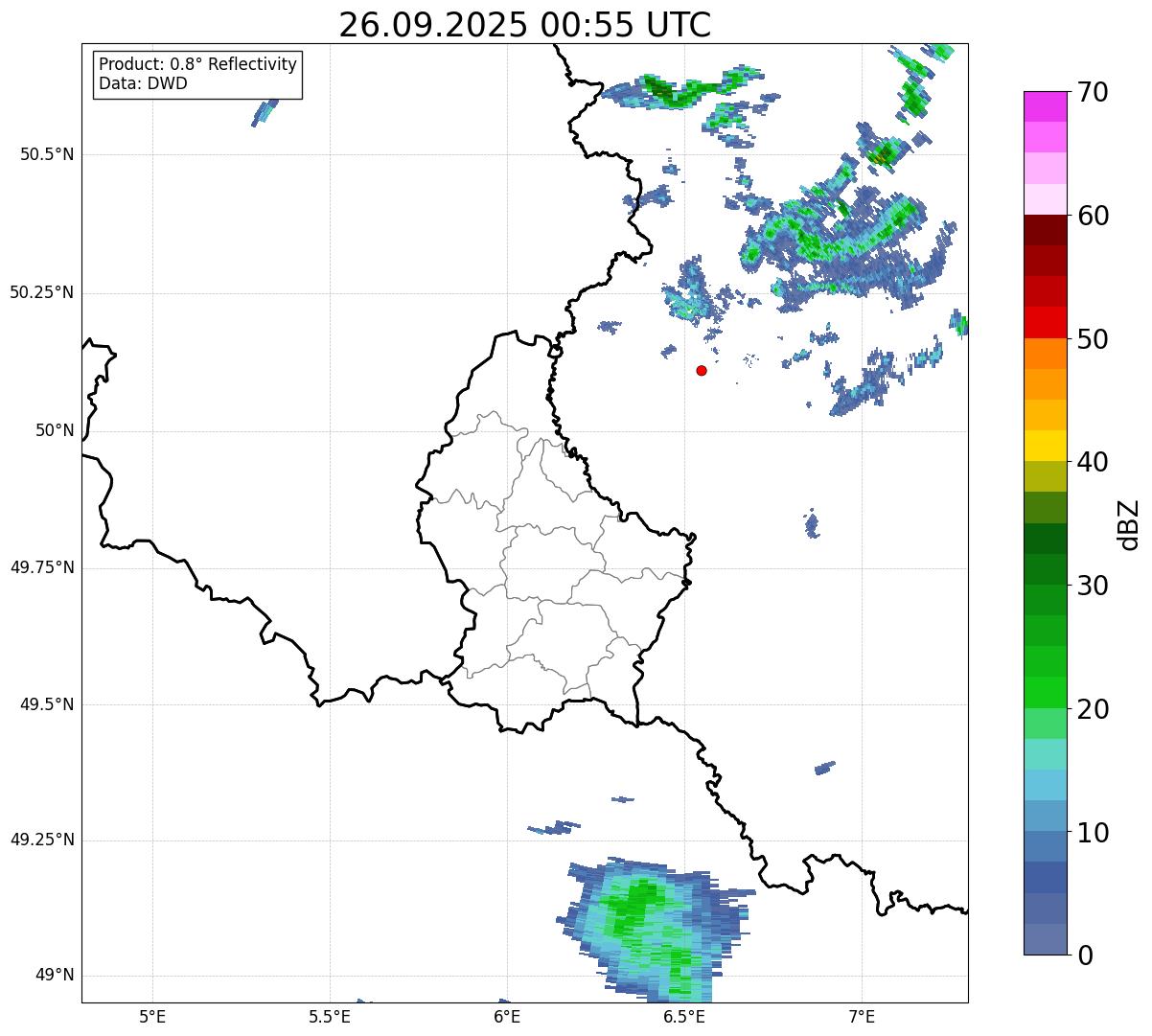1152x1036 pixels.
Task: Click the 49°N latitude tick label
Action: coord(56,976)
